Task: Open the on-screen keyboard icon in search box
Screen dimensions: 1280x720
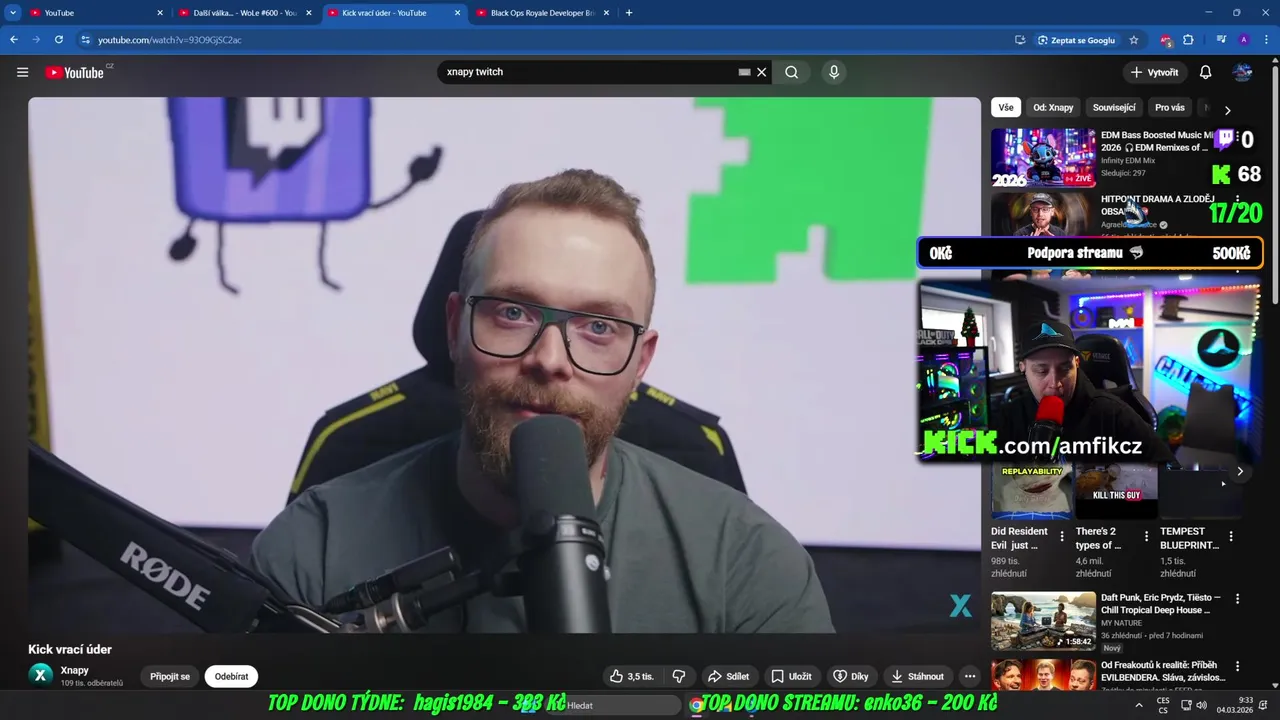Action: point(744,72)
